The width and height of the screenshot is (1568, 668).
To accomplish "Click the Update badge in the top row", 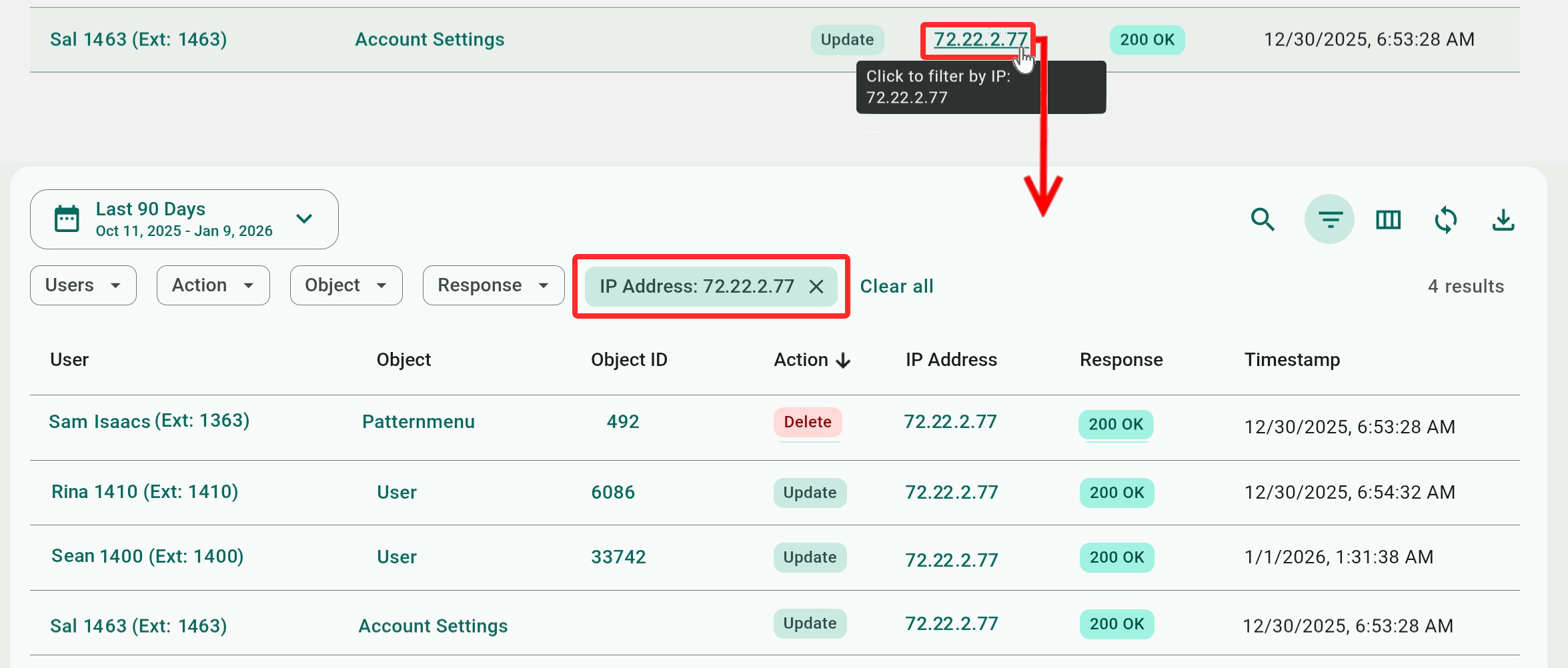I will pyautogui.click(x=847, y=40).
